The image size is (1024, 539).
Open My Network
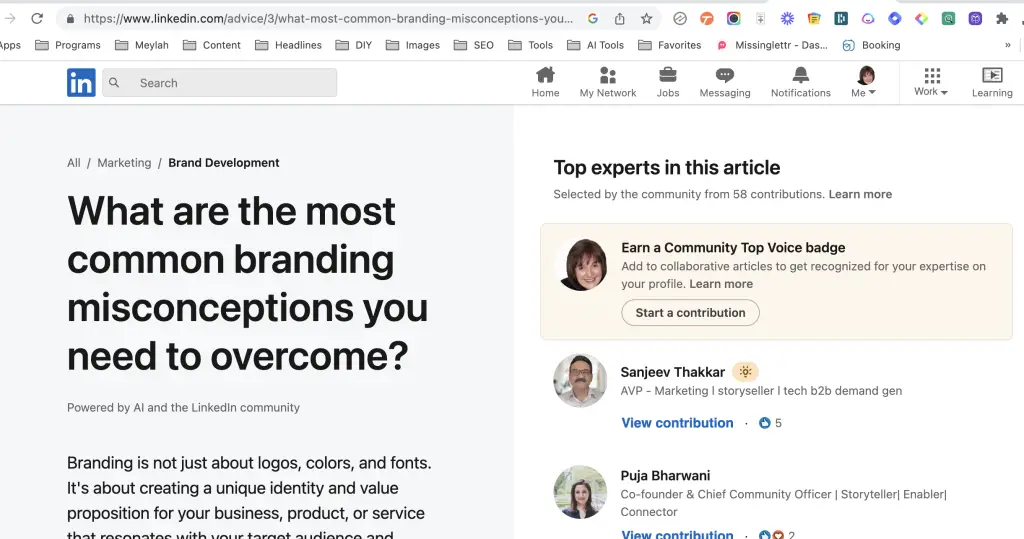point(607,82)
